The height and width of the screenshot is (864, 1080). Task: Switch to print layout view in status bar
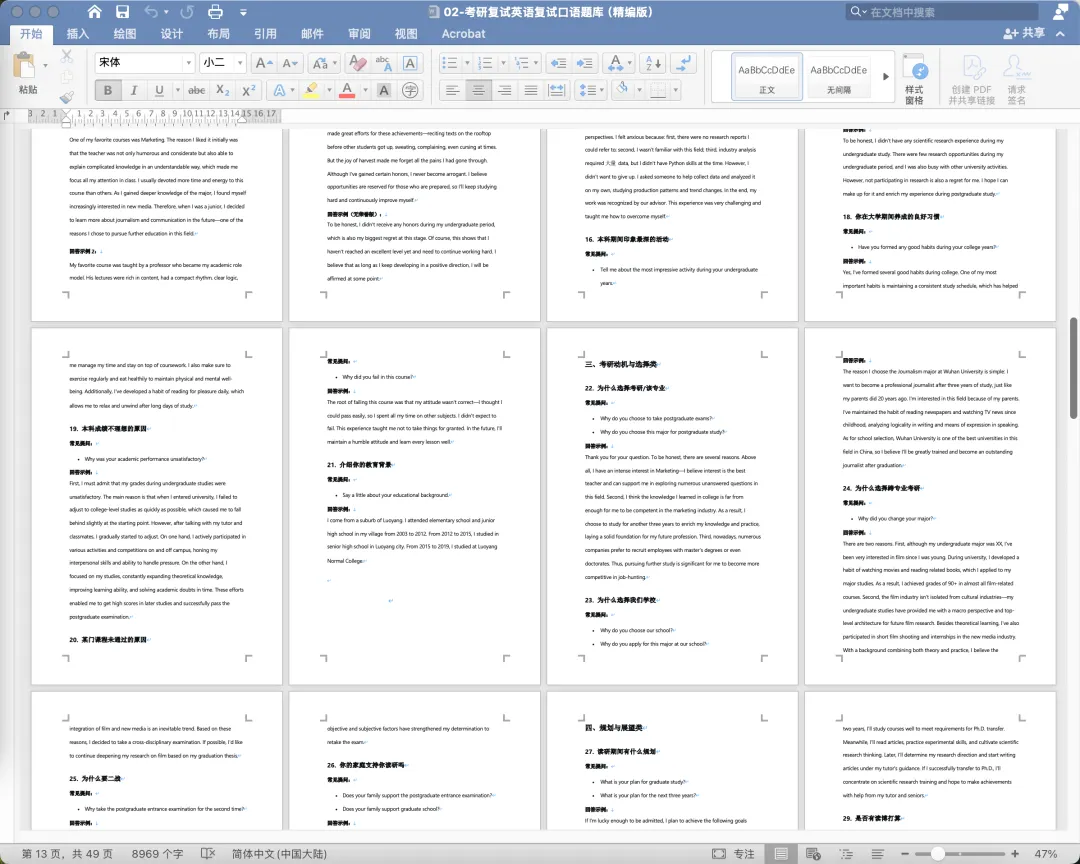pos(781,854)
